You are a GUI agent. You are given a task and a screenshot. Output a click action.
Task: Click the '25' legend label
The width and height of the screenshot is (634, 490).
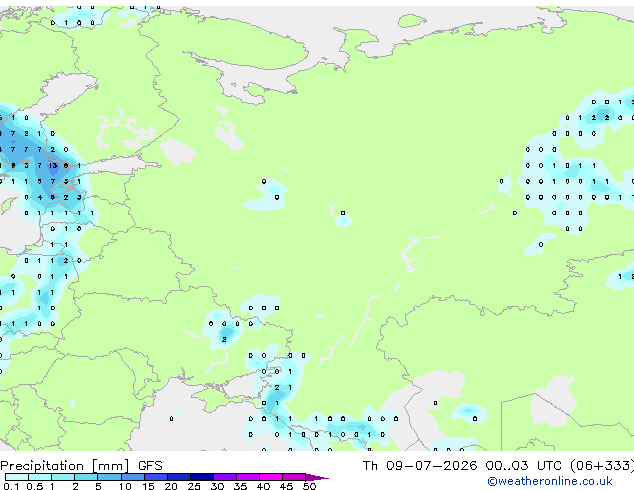[x=194, y=486]
